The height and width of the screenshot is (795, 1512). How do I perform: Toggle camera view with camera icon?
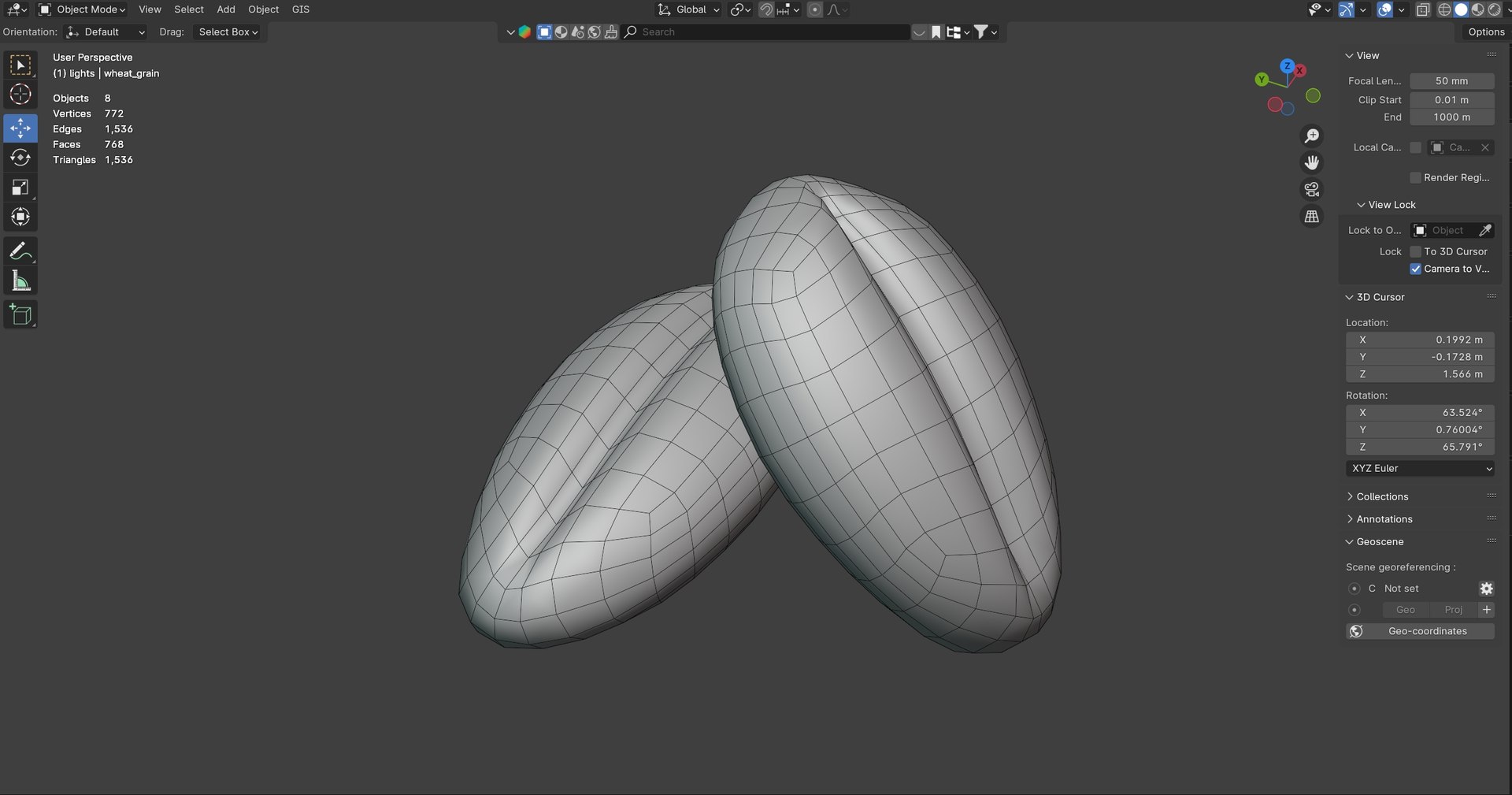(x=1311, y=189)
